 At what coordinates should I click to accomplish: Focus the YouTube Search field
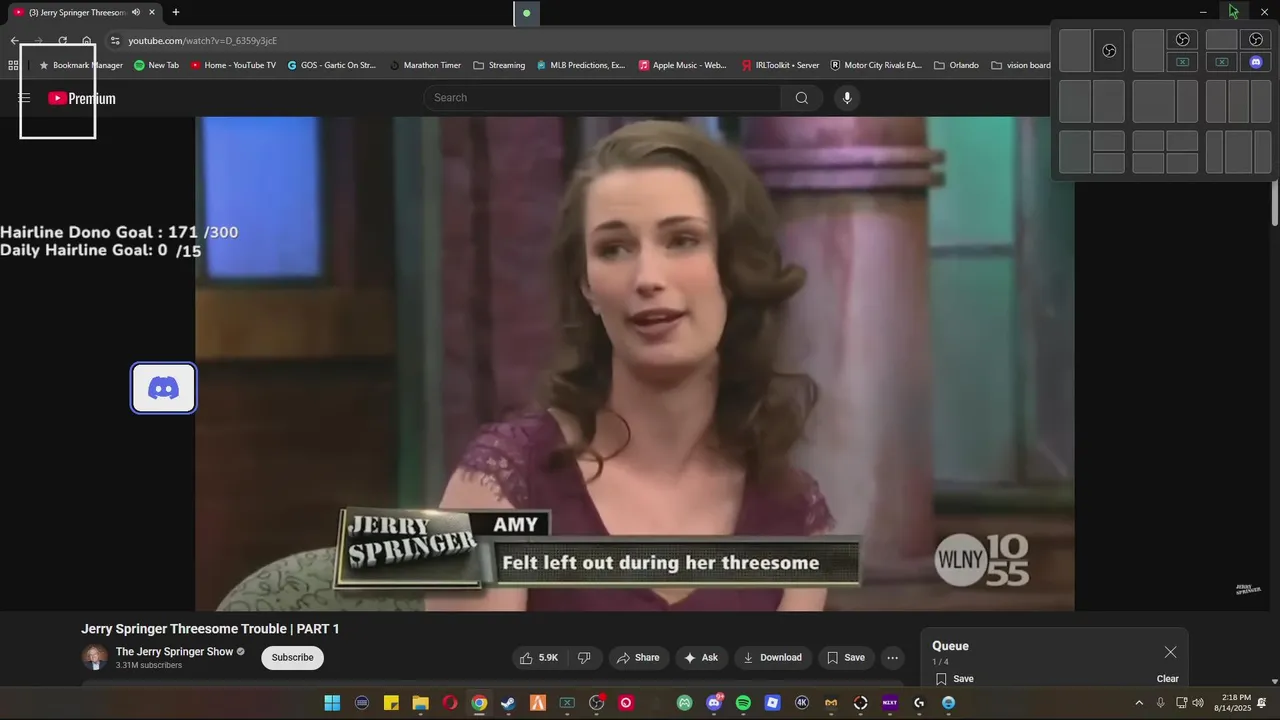coord(603,98)
